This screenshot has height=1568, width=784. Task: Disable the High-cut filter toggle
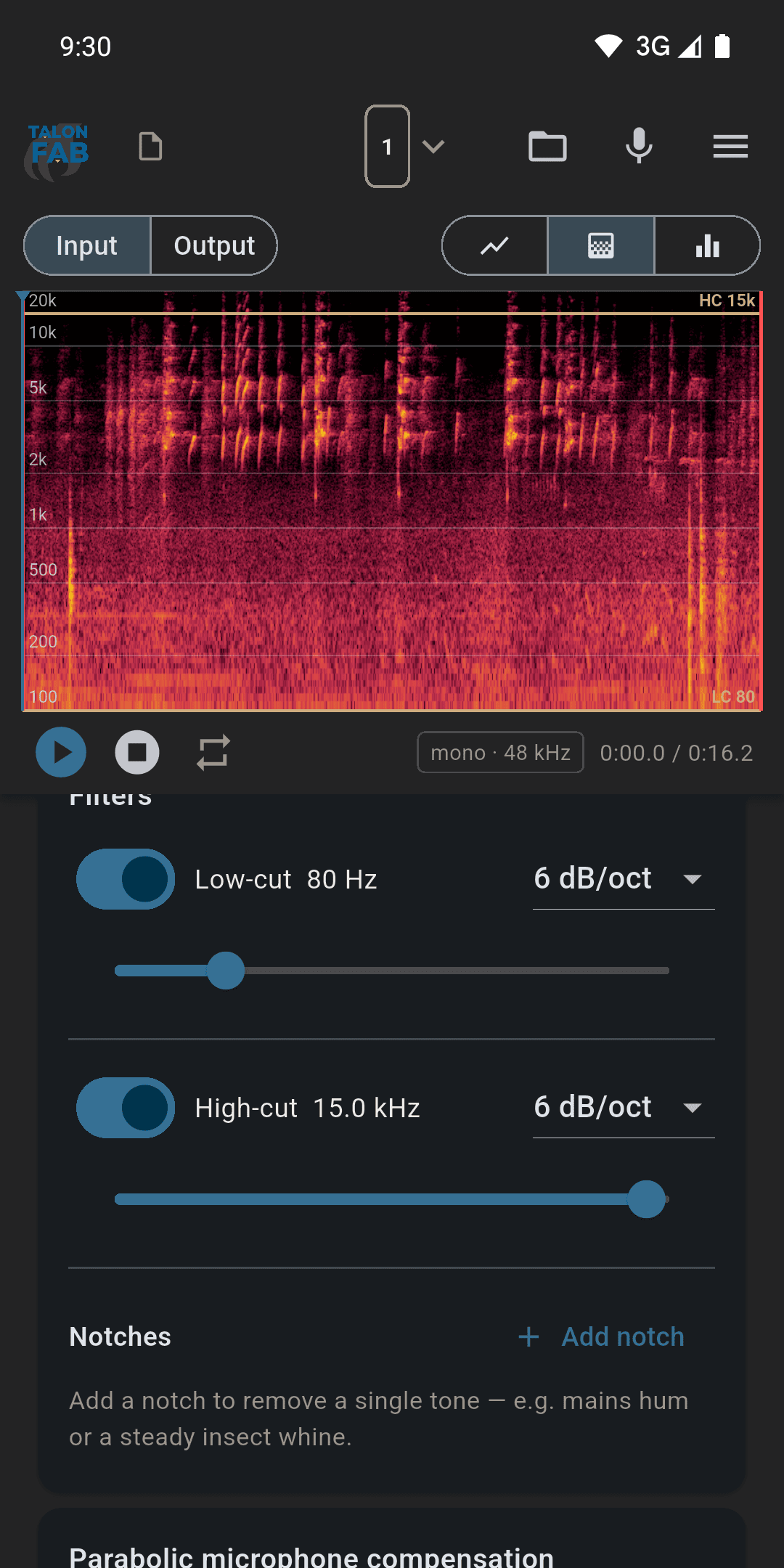point(126,1108)
